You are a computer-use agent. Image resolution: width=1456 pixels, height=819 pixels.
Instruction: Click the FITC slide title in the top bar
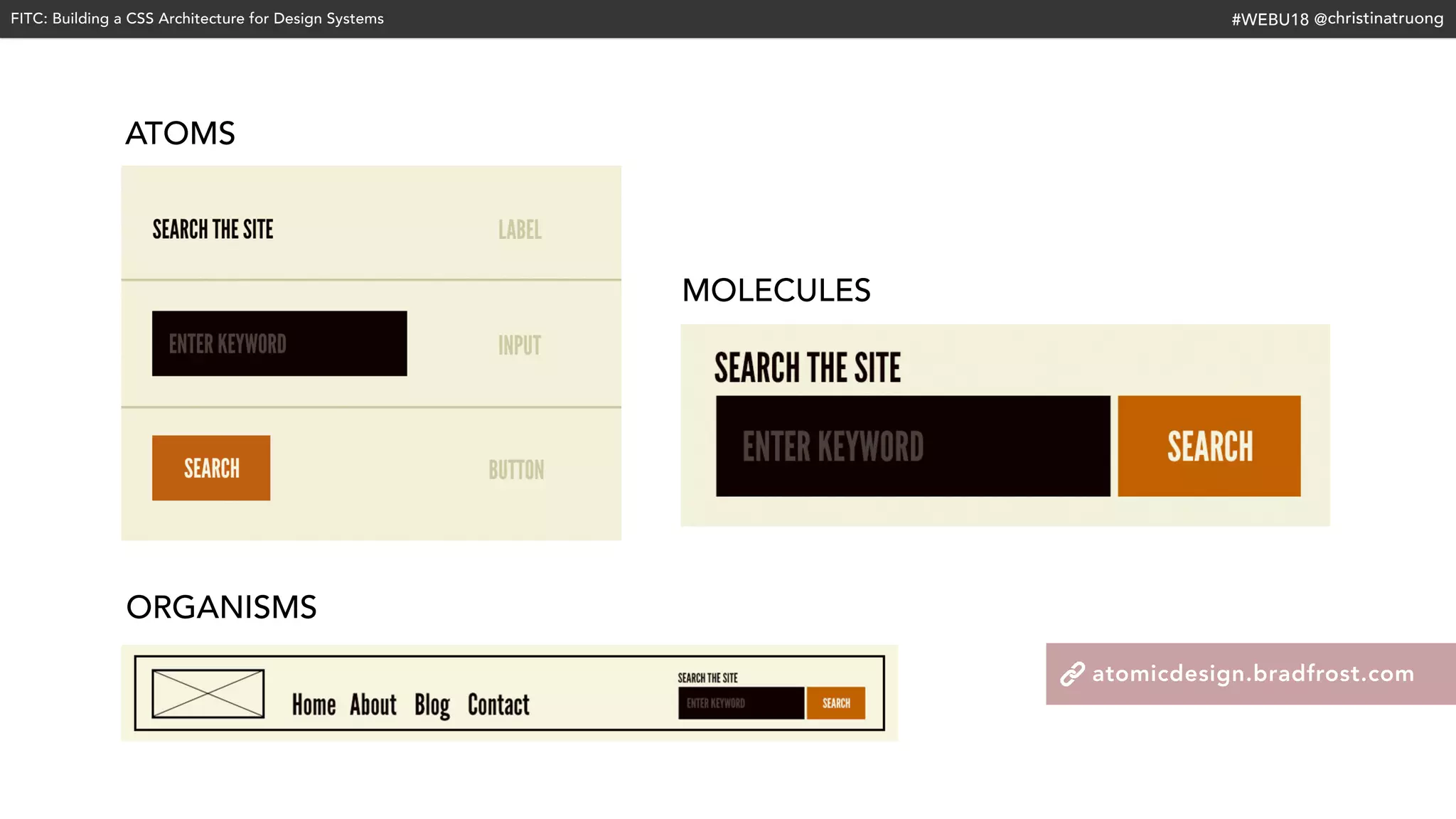pos(197,18)
